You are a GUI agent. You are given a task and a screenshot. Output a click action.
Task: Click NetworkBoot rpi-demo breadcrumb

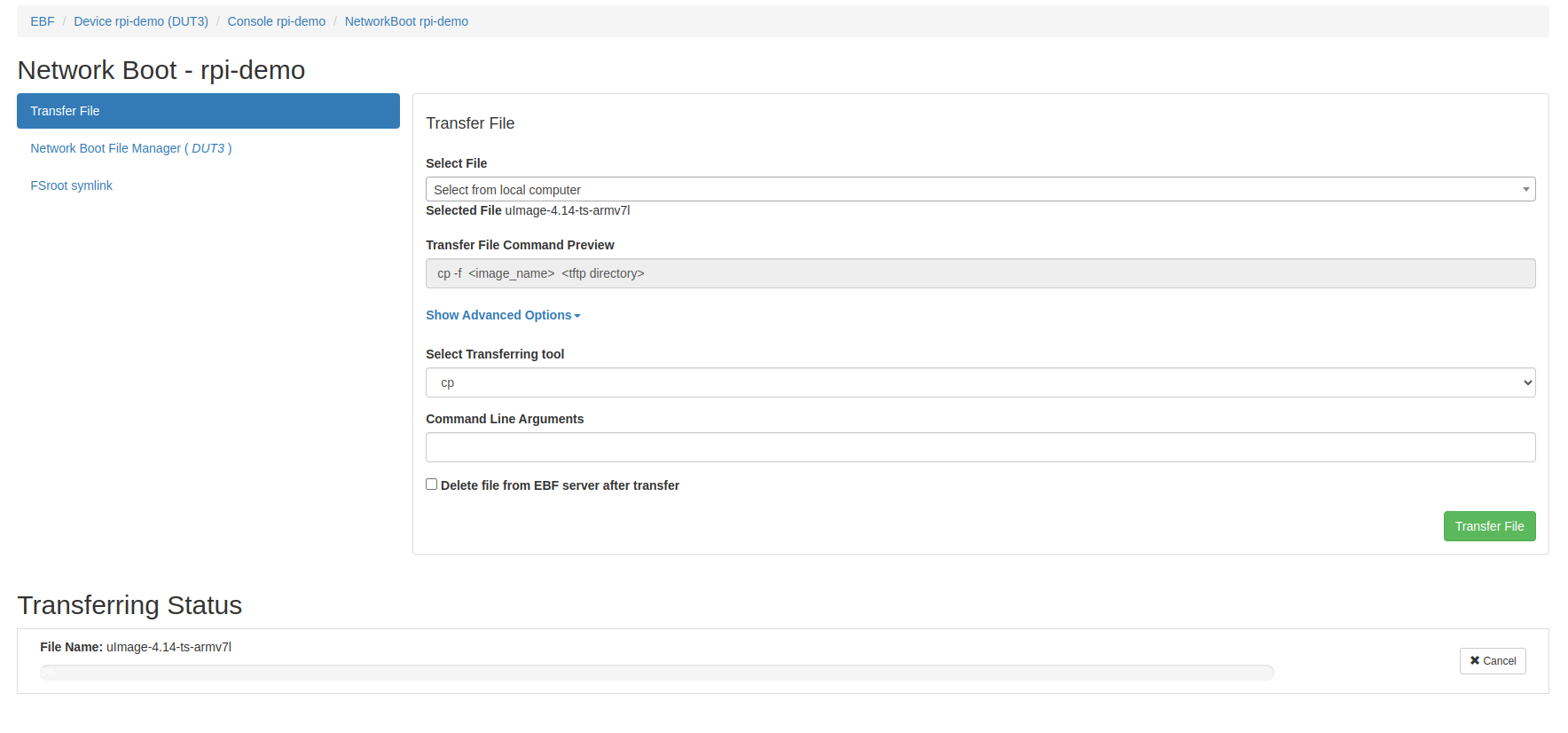tap(406, 21)
